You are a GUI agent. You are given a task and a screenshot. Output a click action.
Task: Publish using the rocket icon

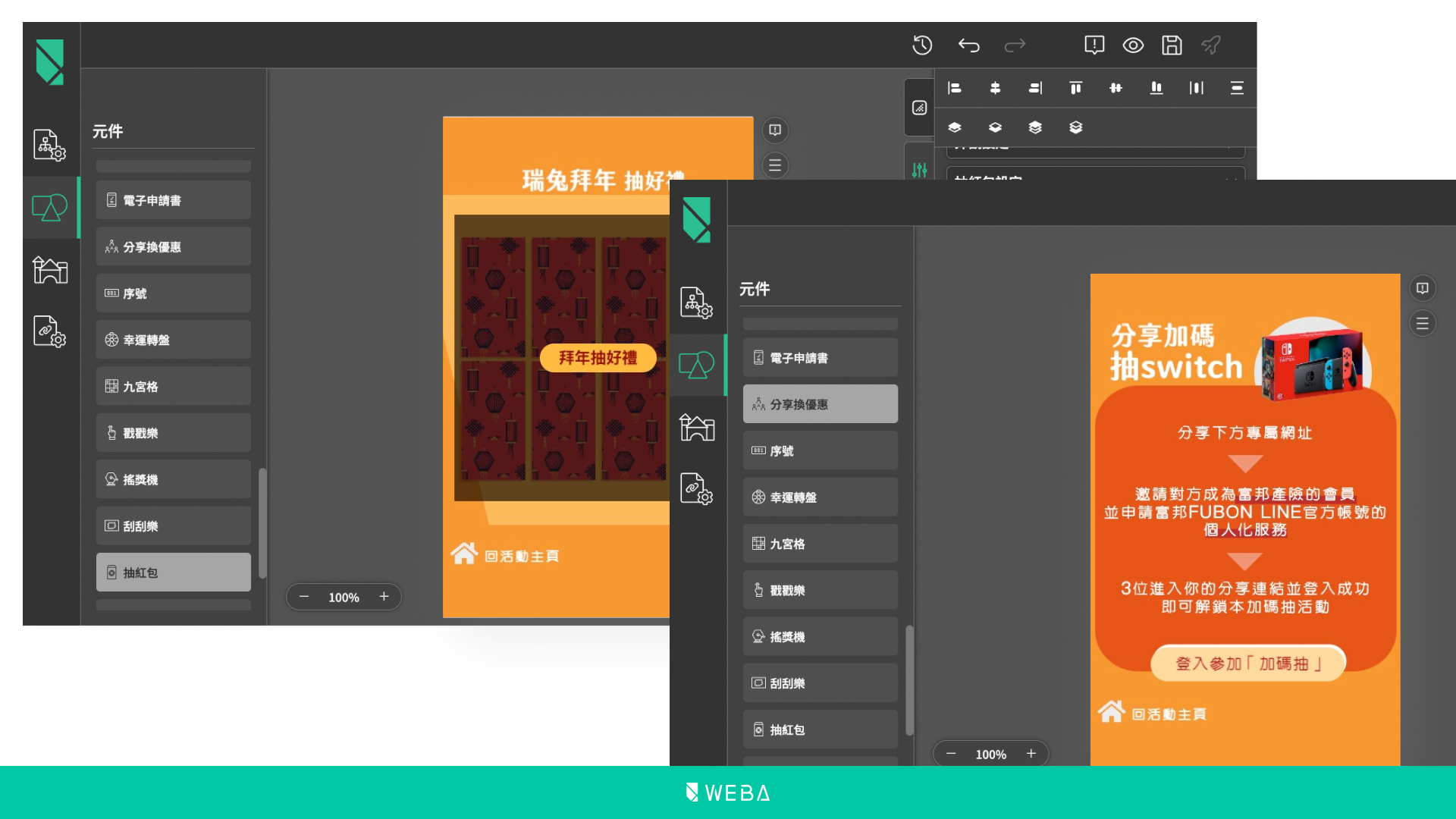click(1211, 45)
